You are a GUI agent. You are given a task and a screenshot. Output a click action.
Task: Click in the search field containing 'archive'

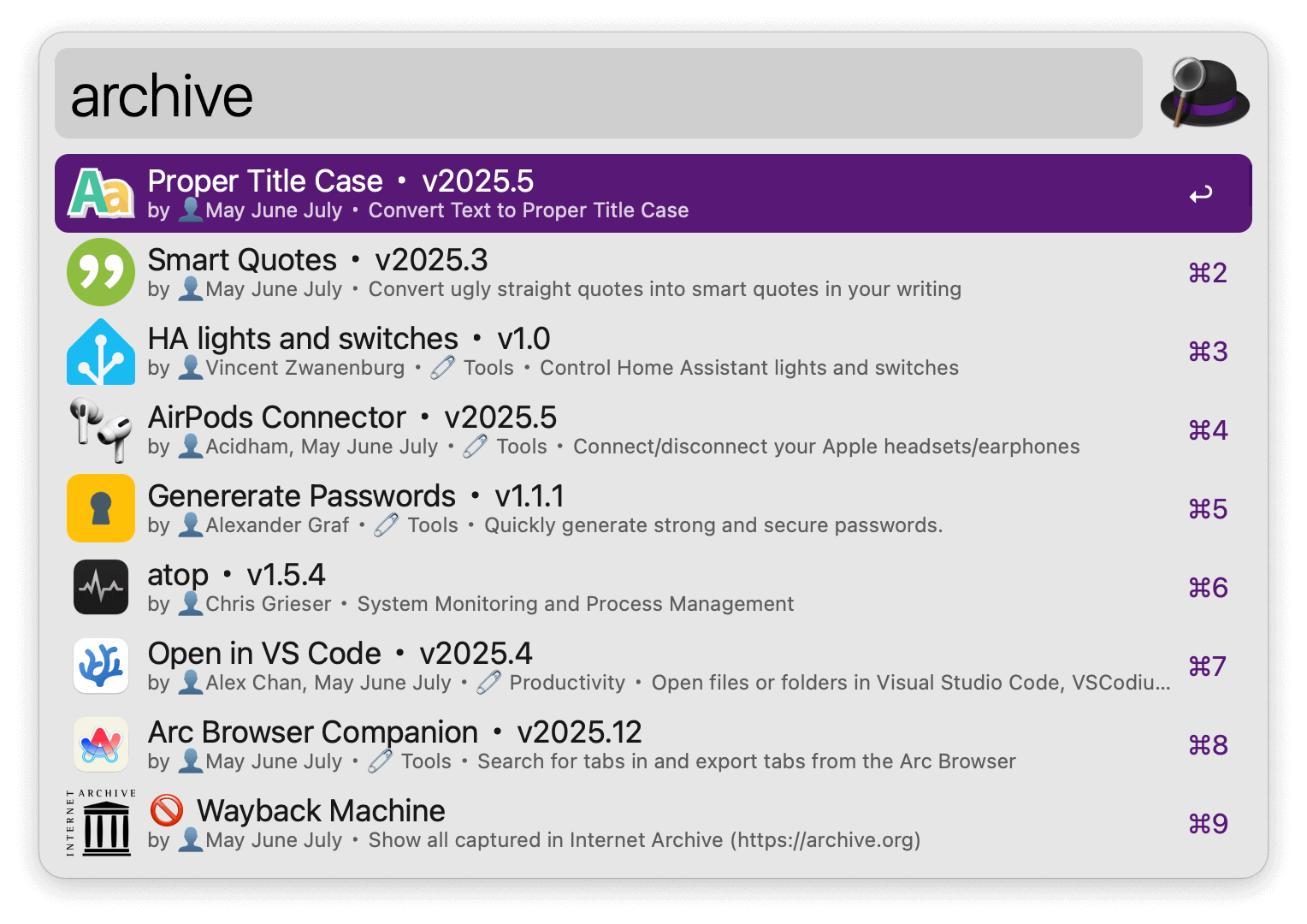pyautogui.click(x=599, y=93)
